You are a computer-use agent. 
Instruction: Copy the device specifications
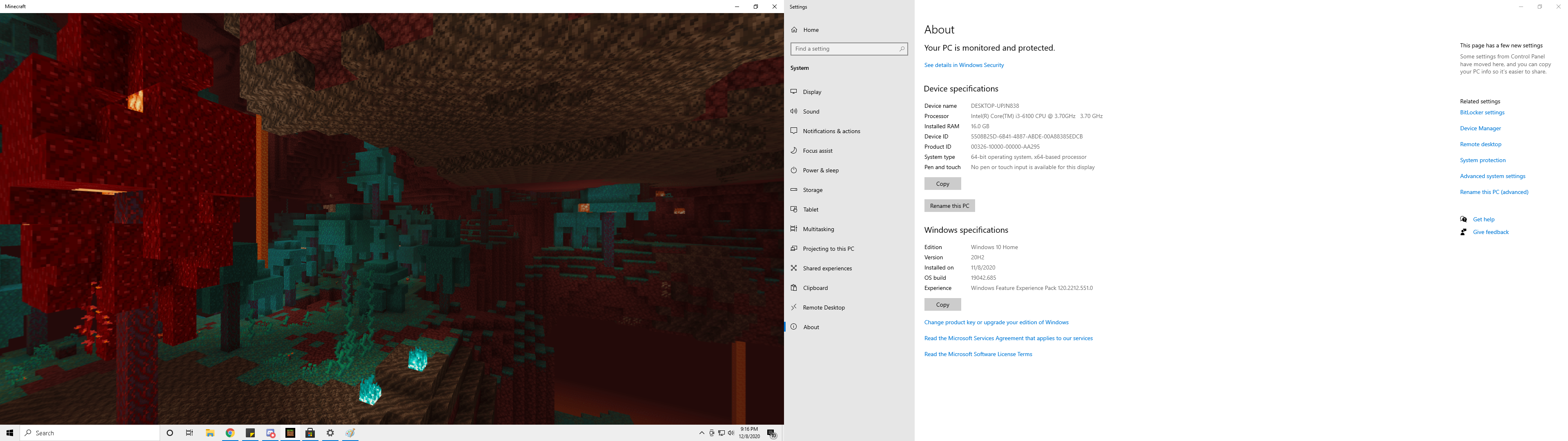click(942, 184)
